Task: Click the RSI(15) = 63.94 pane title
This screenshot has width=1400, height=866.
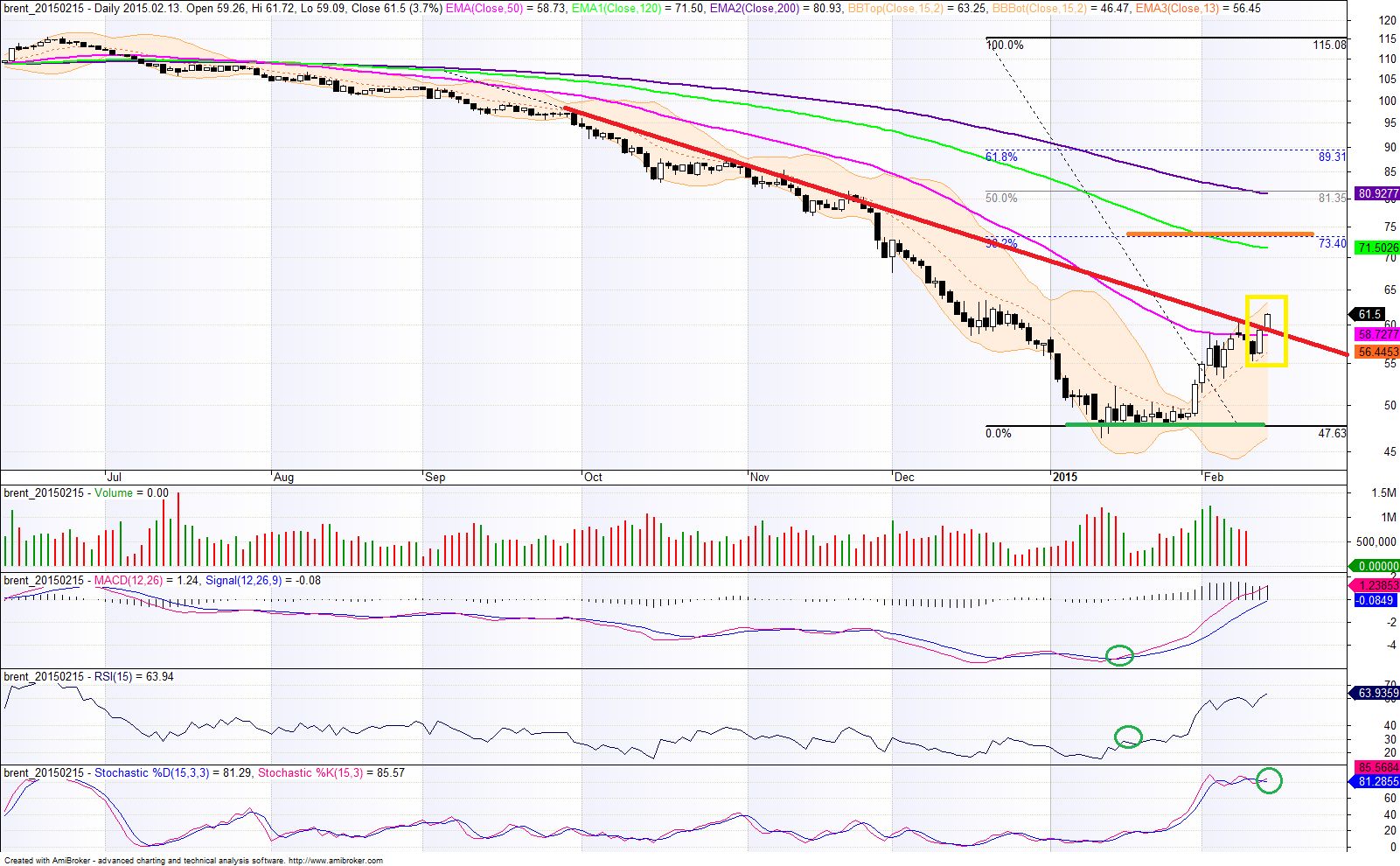Action: [x=134, y=677]
